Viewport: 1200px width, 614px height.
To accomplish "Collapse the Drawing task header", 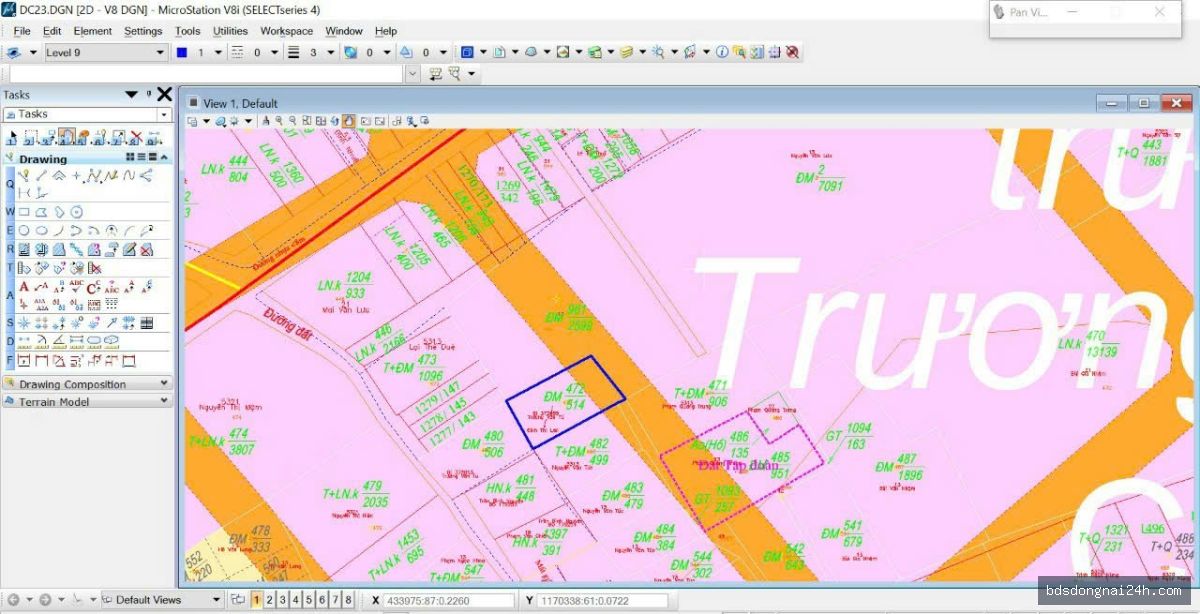I will click(164, 158).
